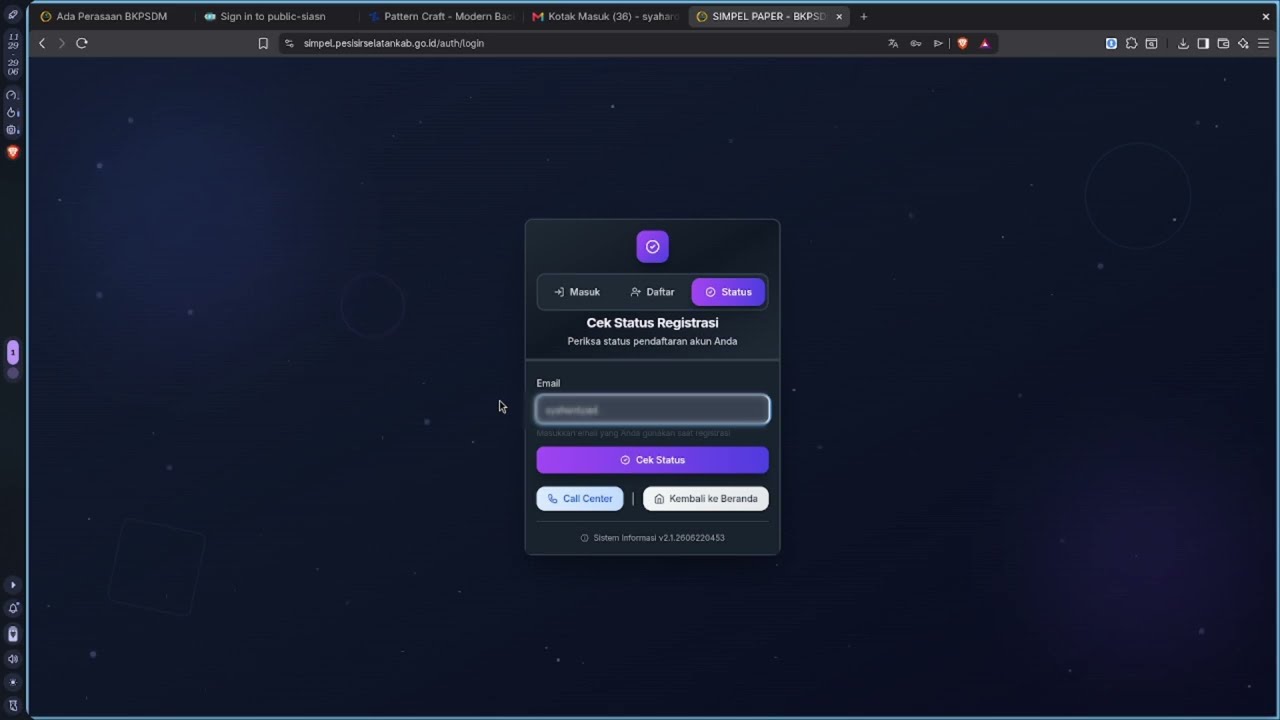
Task: Open the Leo AI sparkle icon
Action: tap(1243, 43)
